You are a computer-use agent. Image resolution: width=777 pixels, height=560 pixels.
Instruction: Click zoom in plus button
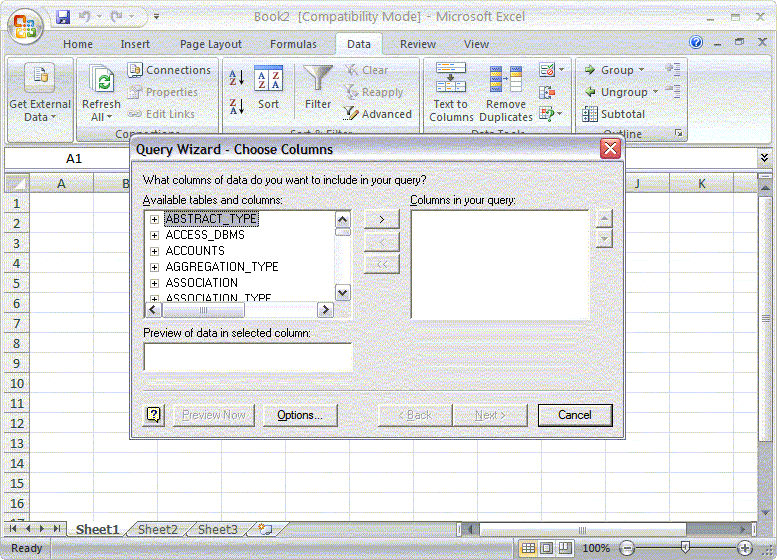point(744,548)
